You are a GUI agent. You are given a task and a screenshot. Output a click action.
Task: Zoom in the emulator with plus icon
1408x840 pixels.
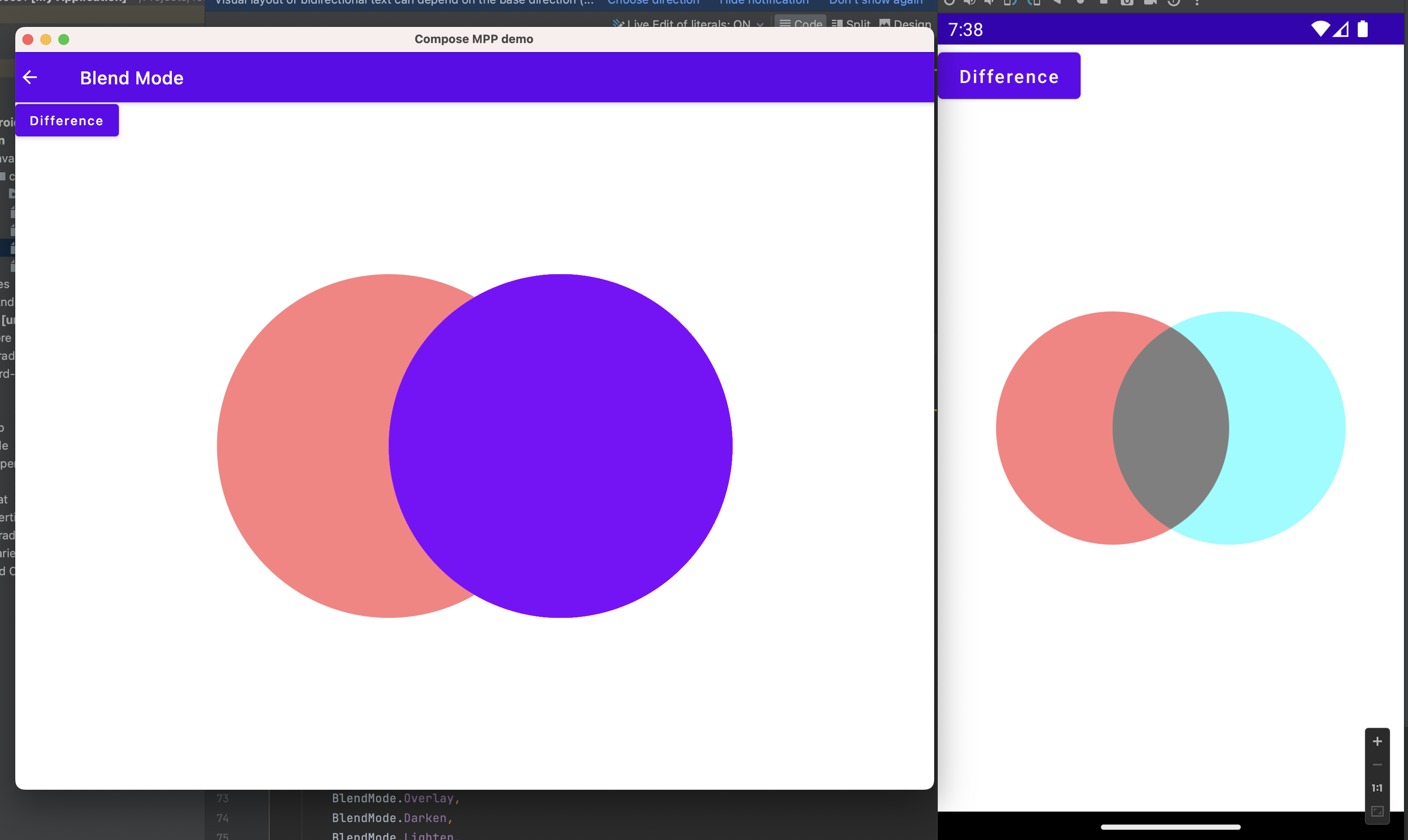(x=1377, y=742)
